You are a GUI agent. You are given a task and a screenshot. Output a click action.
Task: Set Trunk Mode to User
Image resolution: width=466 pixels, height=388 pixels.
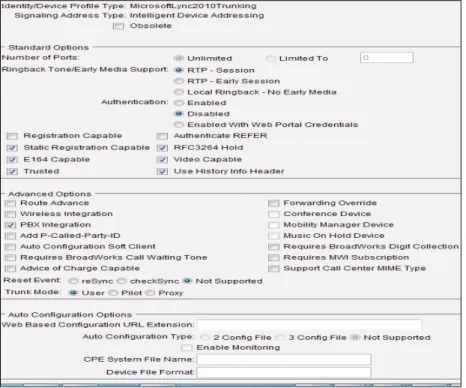tap(73, 293)
